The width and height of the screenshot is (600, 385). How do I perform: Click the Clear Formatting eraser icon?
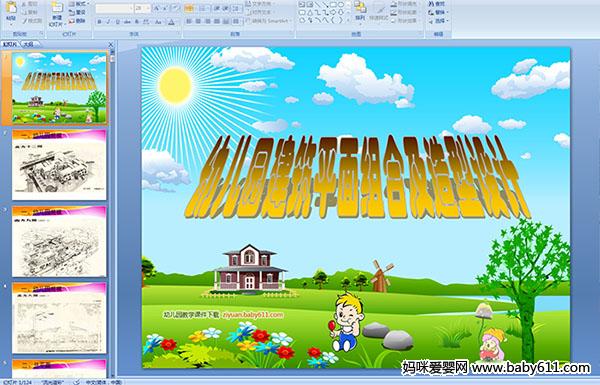tap(175, 8)
